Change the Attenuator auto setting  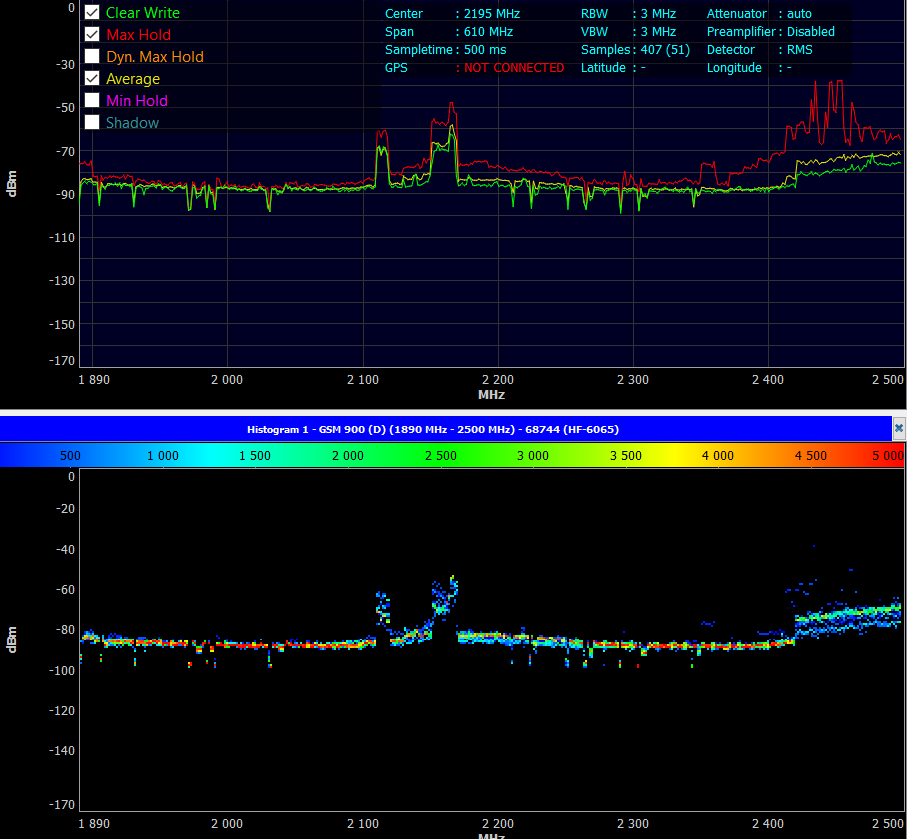(799, 14)
